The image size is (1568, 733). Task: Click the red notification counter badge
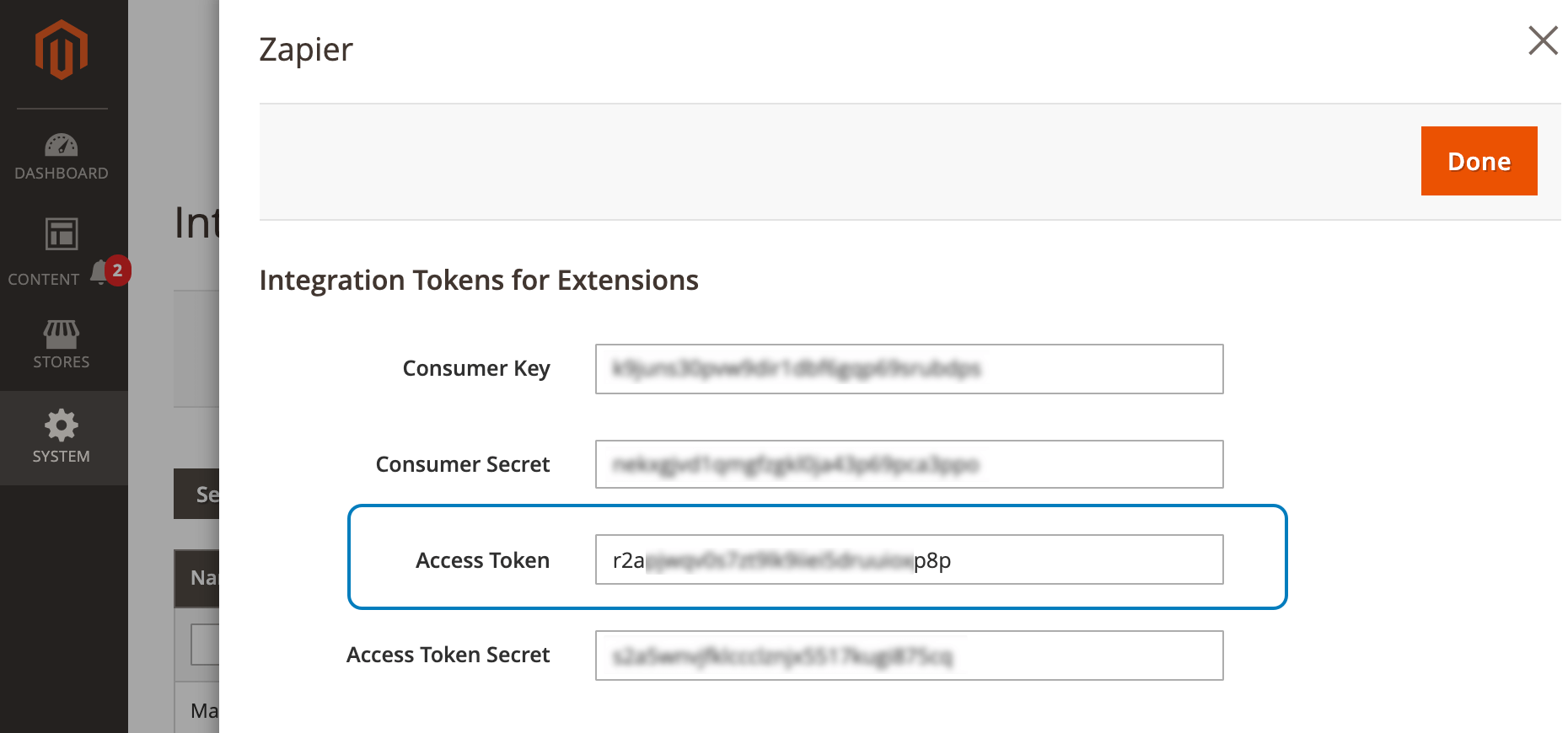[119, 271]
